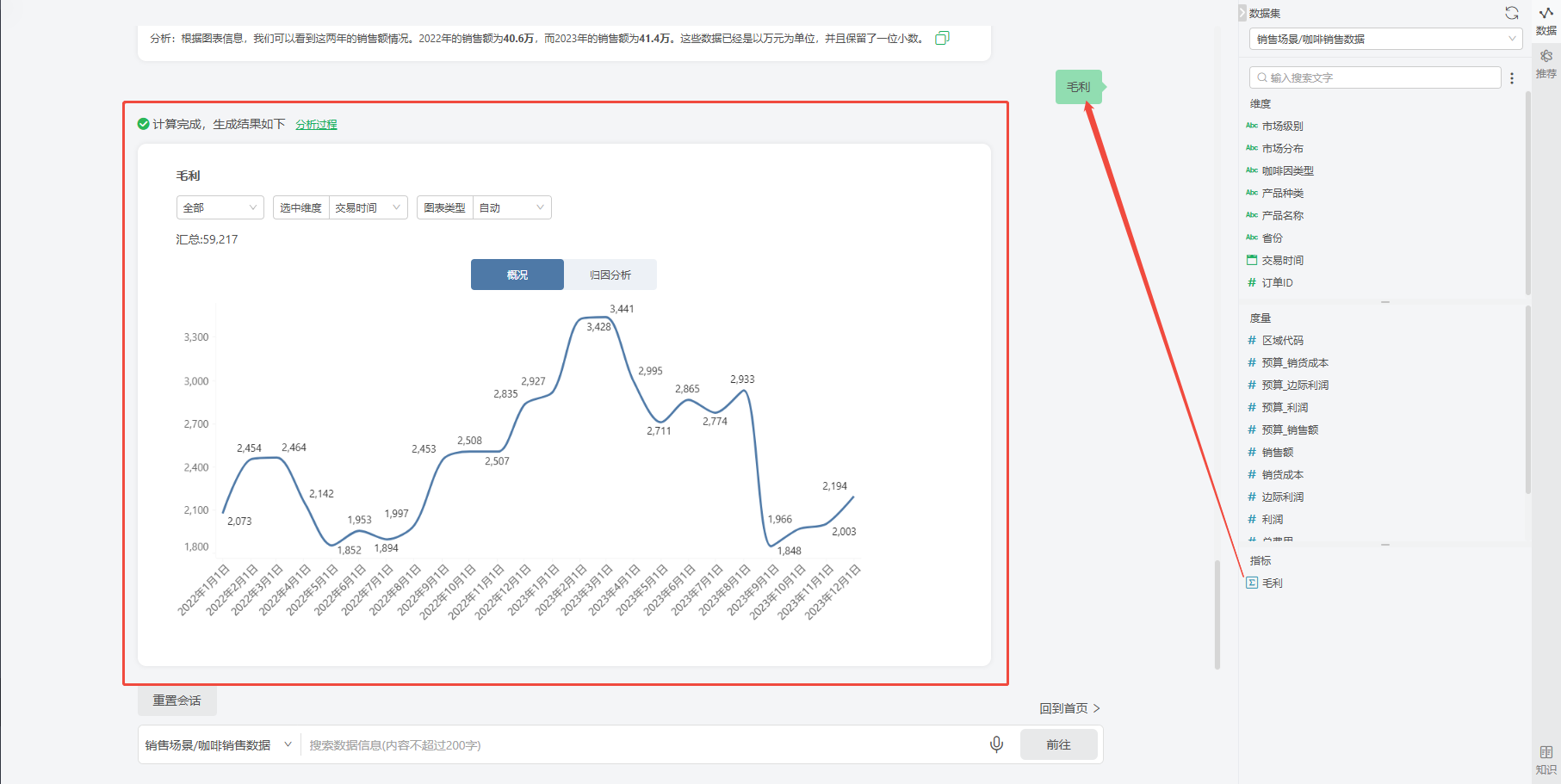Image resolution: width=1561 pixels, height=784 pixels.
Task: Open the 知识 panel icon
Action: [1546, 759]
